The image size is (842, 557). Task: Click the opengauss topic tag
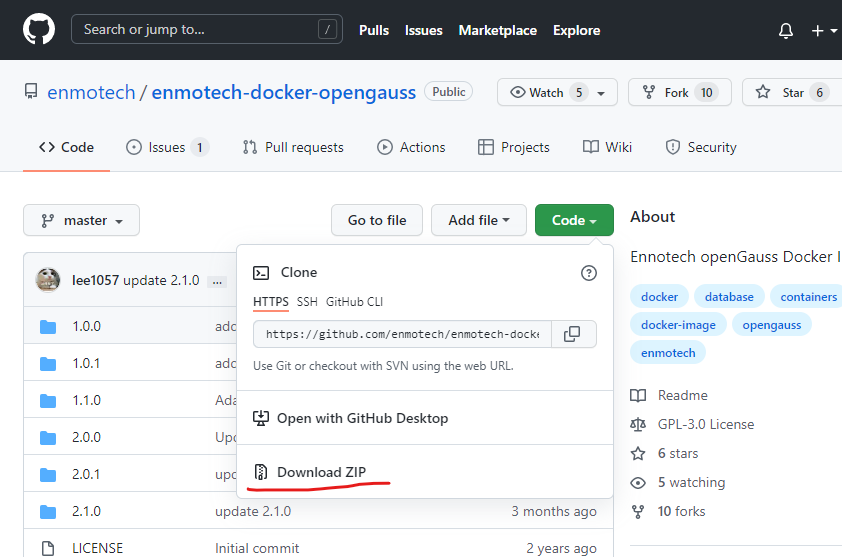[772, 325]
